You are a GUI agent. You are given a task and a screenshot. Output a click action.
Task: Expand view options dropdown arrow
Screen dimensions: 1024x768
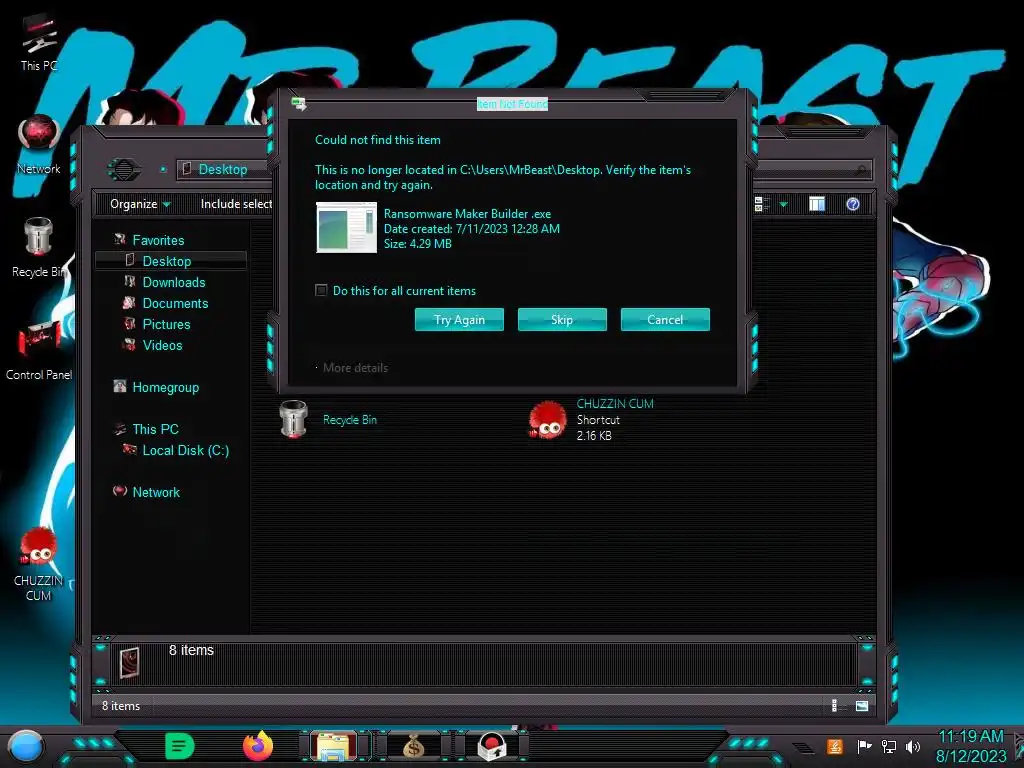pyautogui.click(x=784, y=204)
